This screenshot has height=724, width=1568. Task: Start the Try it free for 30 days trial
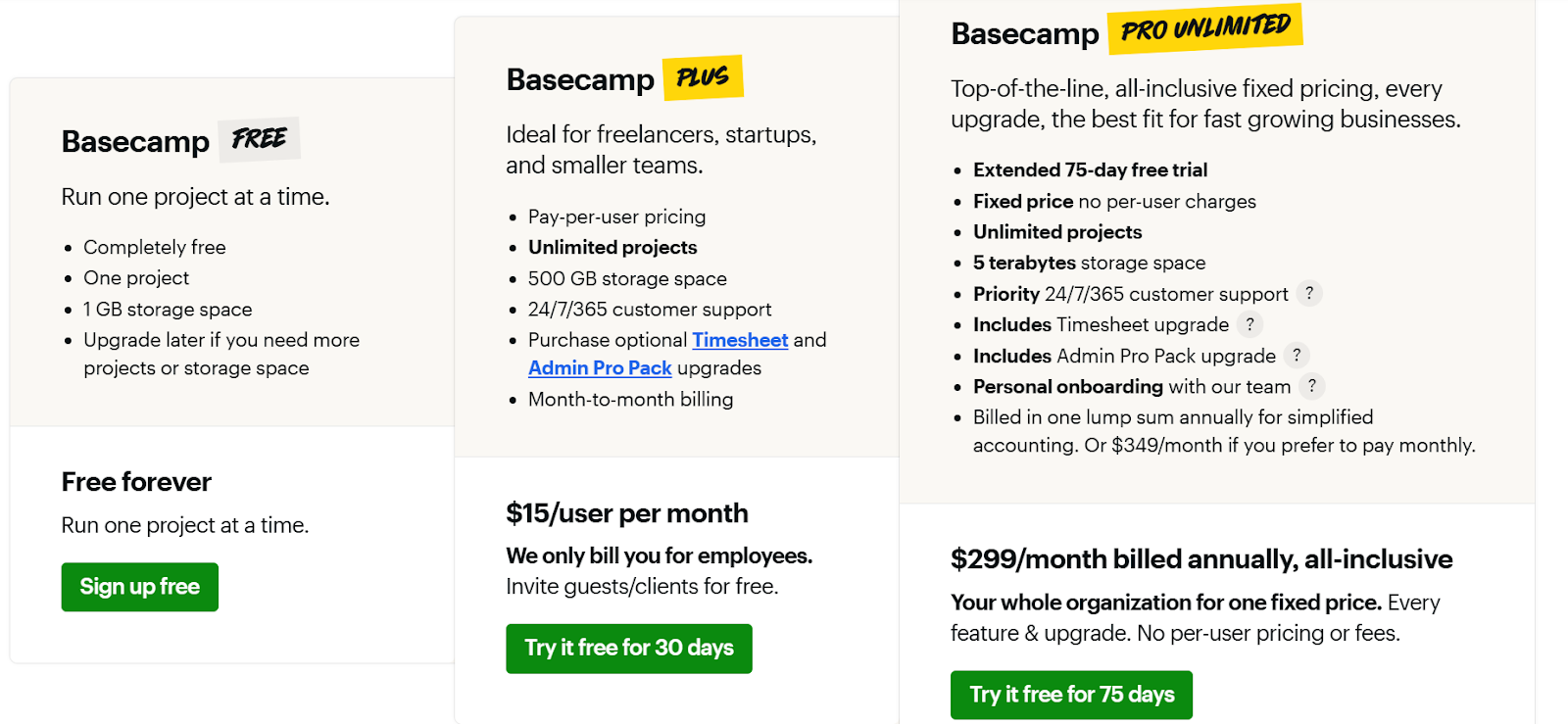629,649
